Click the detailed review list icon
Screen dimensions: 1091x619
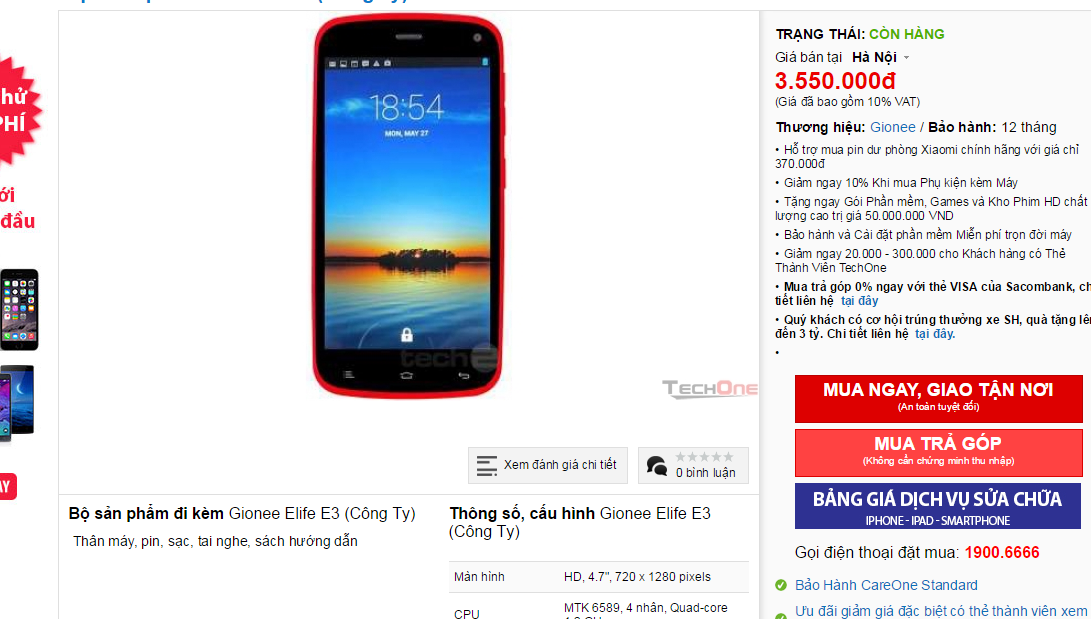[x=486, y=466]
